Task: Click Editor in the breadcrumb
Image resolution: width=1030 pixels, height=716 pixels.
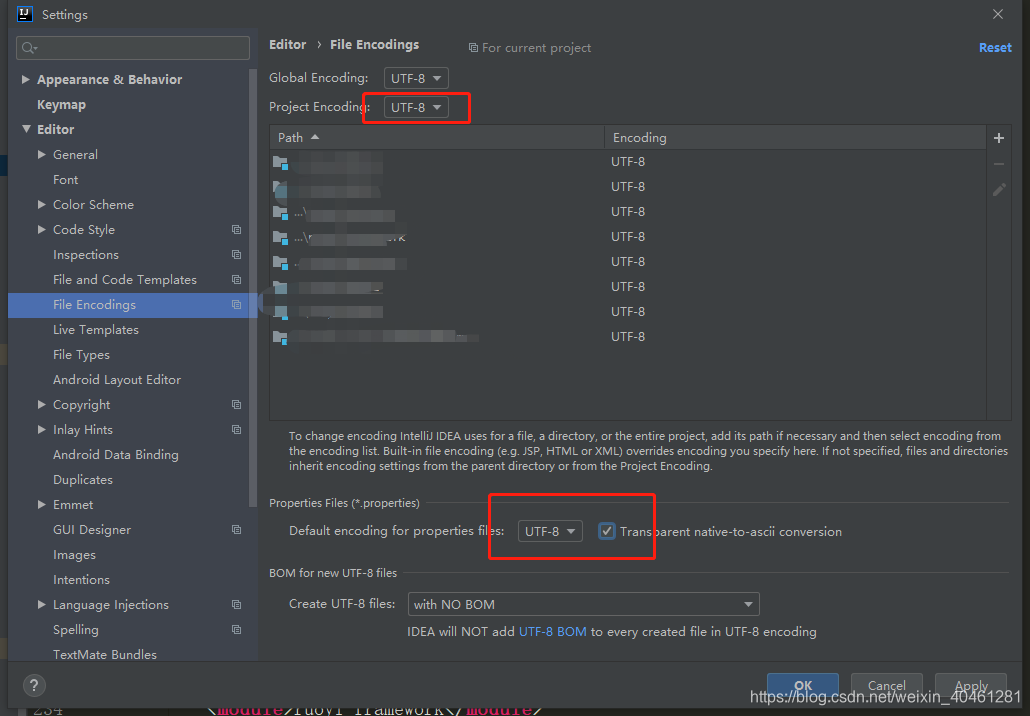Action: (x=288, y=45)
